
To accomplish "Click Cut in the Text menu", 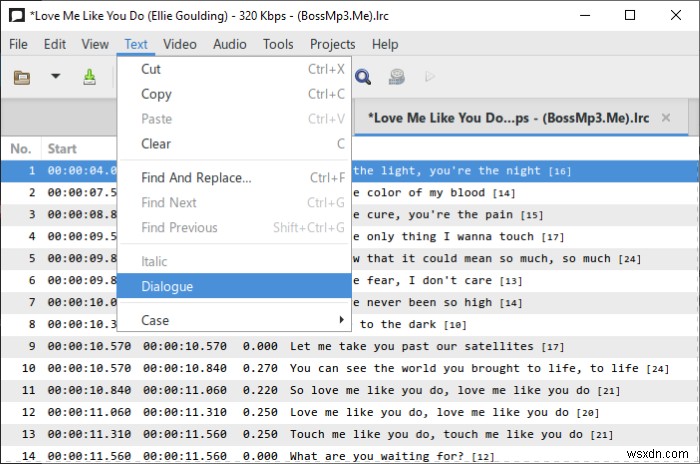I will [151, 69].
